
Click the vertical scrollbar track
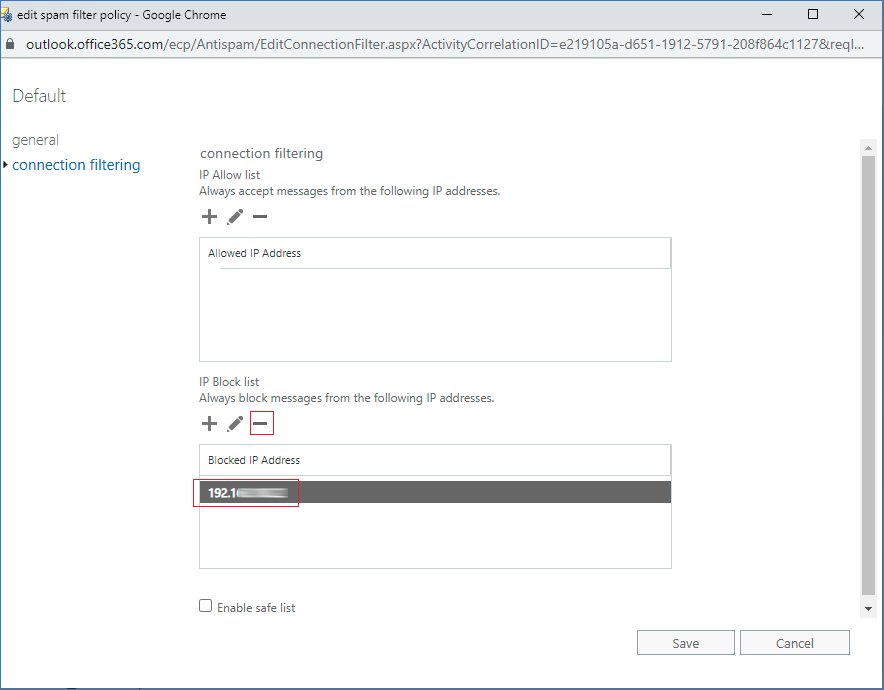867,380
